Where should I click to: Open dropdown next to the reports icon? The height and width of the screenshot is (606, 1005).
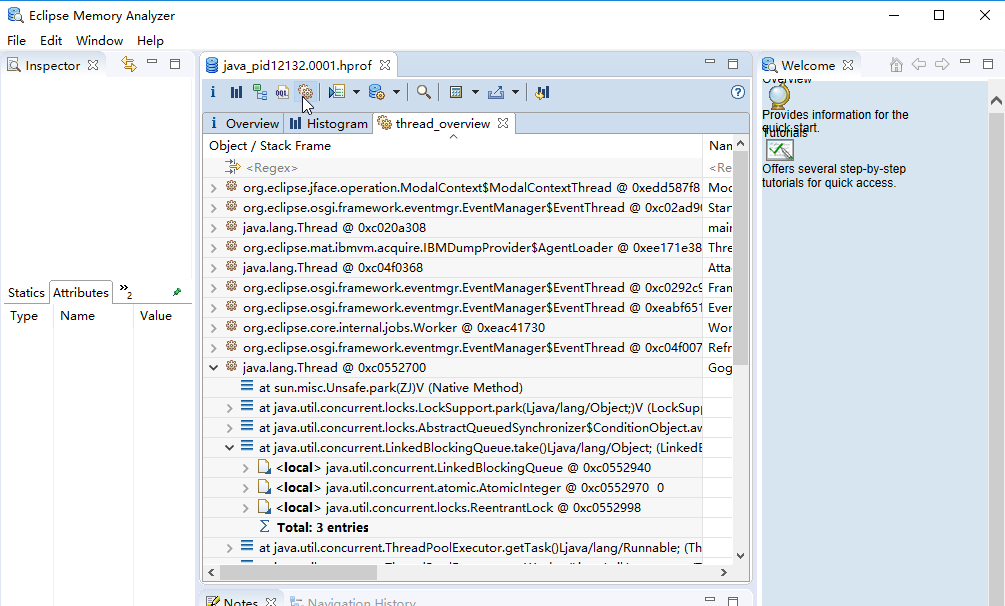356,92
